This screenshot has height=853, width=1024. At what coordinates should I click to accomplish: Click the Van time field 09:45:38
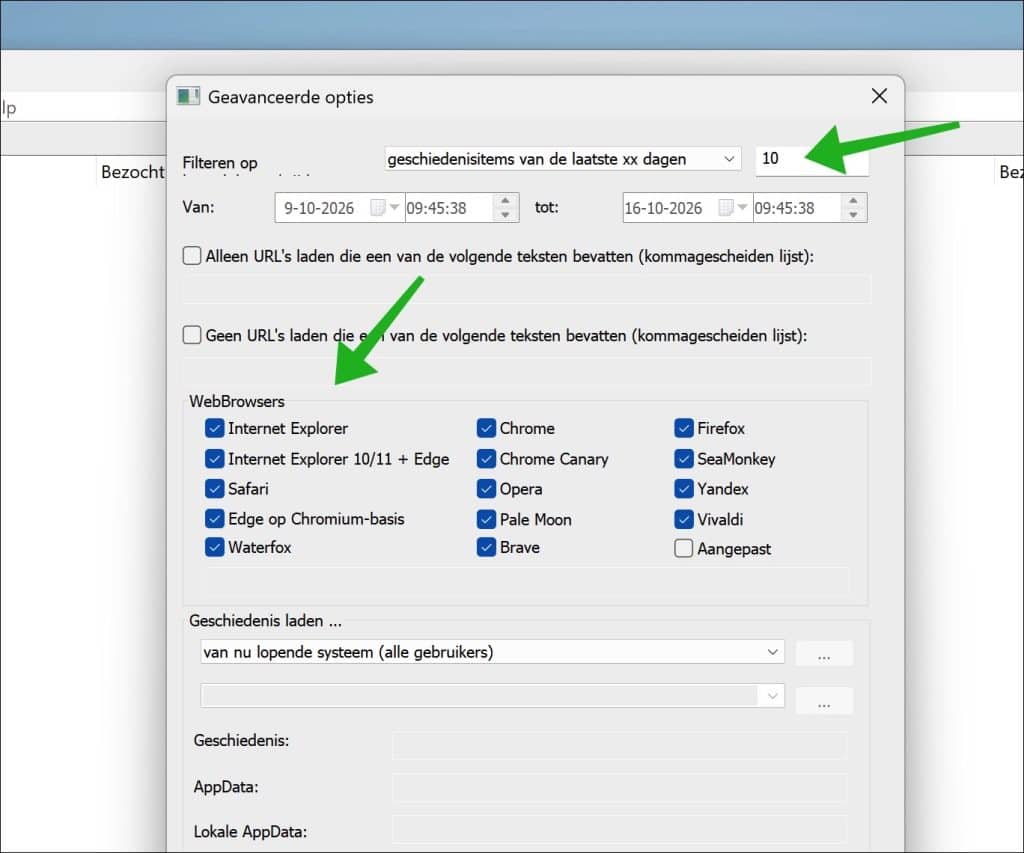pos(448,208)
